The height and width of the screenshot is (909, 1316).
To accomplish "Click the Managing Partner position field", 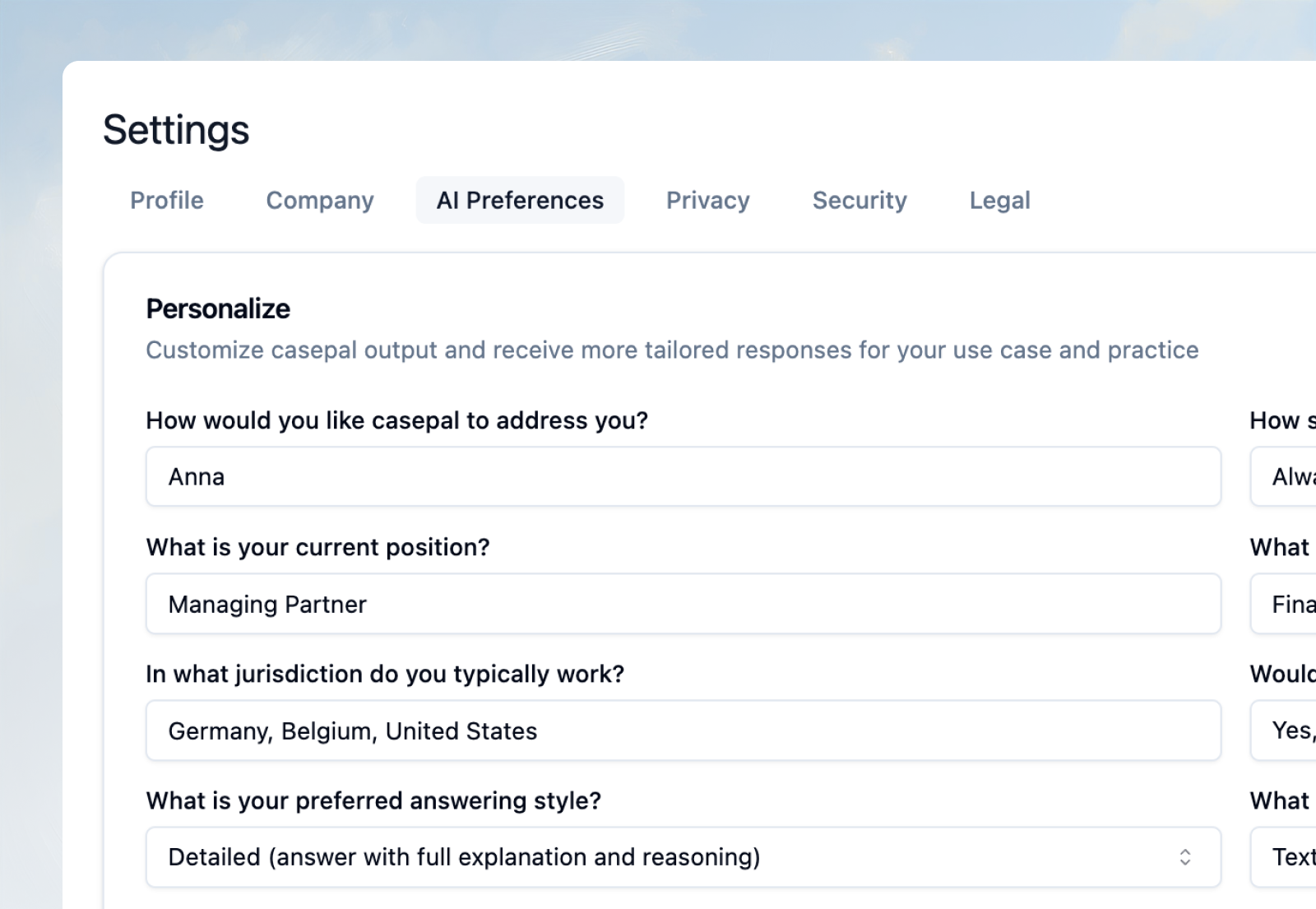I will pyautogui.click(x=683, y=604).
